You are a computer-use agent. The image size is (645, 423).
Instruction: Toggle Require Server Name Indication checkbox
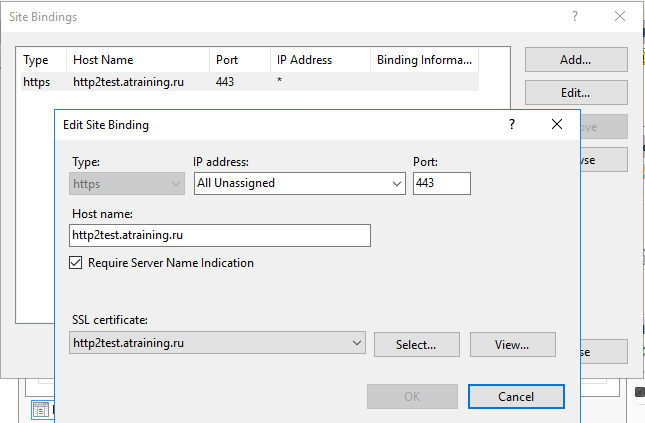pos(76,263)
